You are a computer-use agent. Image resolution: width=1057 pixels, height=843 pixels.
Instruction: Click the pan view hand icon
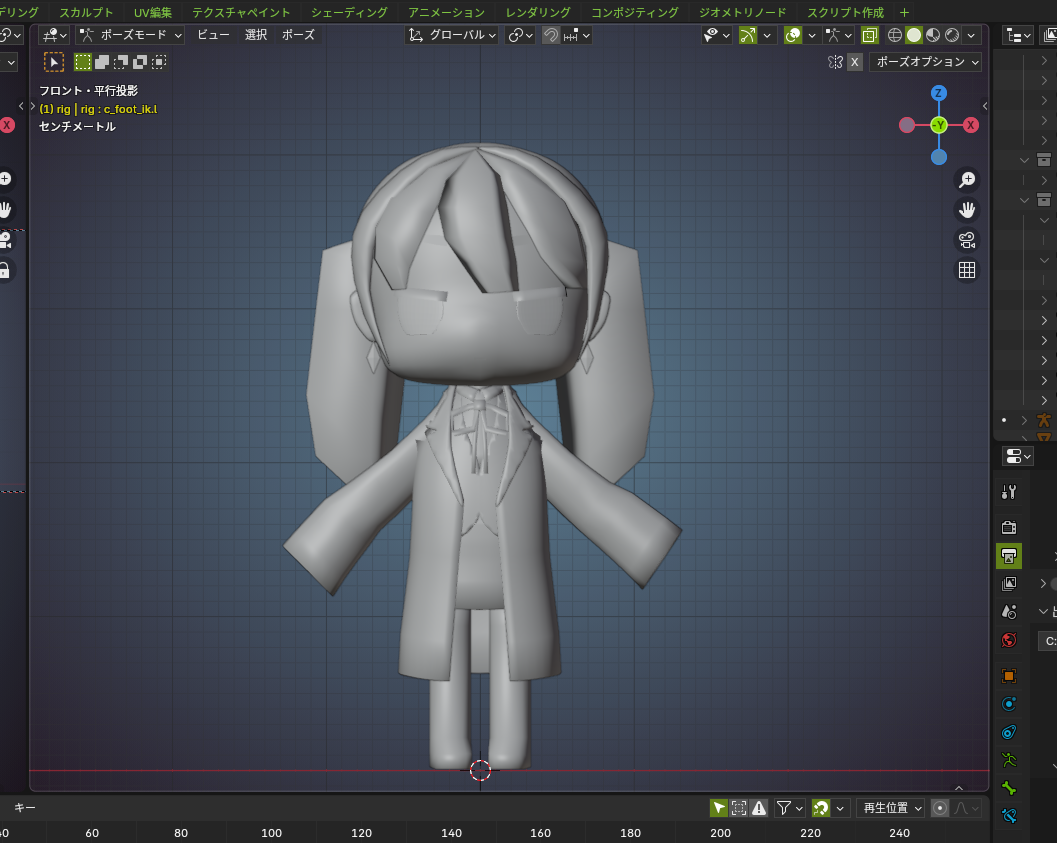point(967,210)
